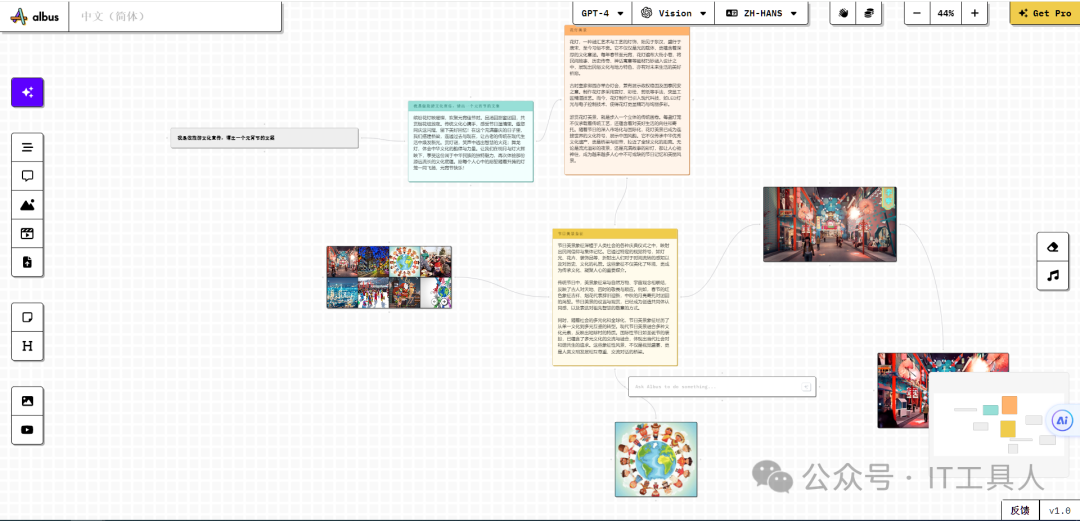Screen dimensions: 1080x521
Task: Click the round Ai assistant badge
Action: 1061,420
